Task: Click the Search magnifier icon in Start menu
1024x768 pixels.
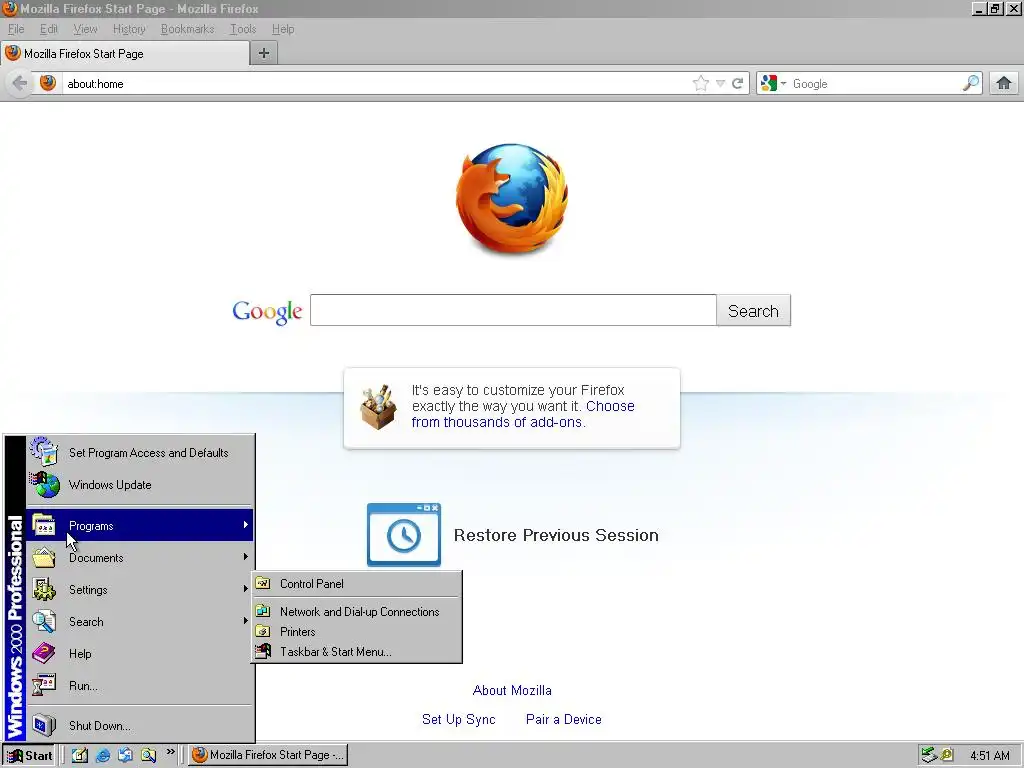Action: (x=44, y=621)
